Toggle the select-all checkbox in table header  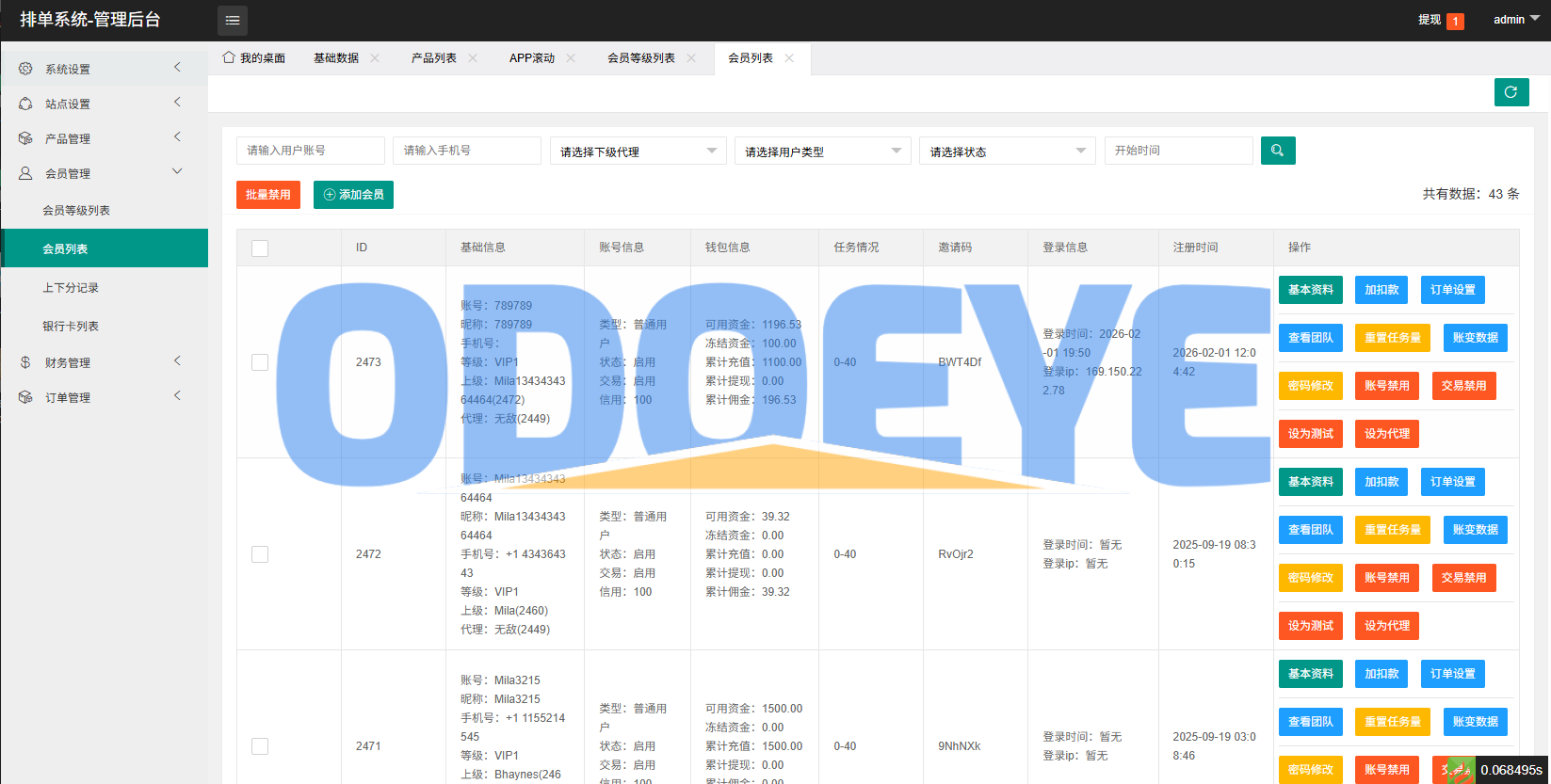tap(260, 248)
